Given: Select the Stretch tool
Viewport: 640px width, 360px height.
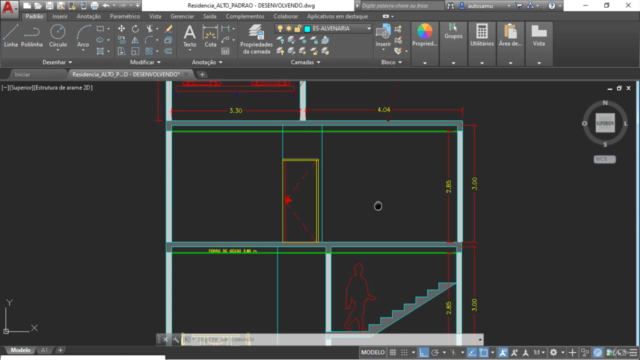Looking at the screenshot, I should [x=122, y=51].
